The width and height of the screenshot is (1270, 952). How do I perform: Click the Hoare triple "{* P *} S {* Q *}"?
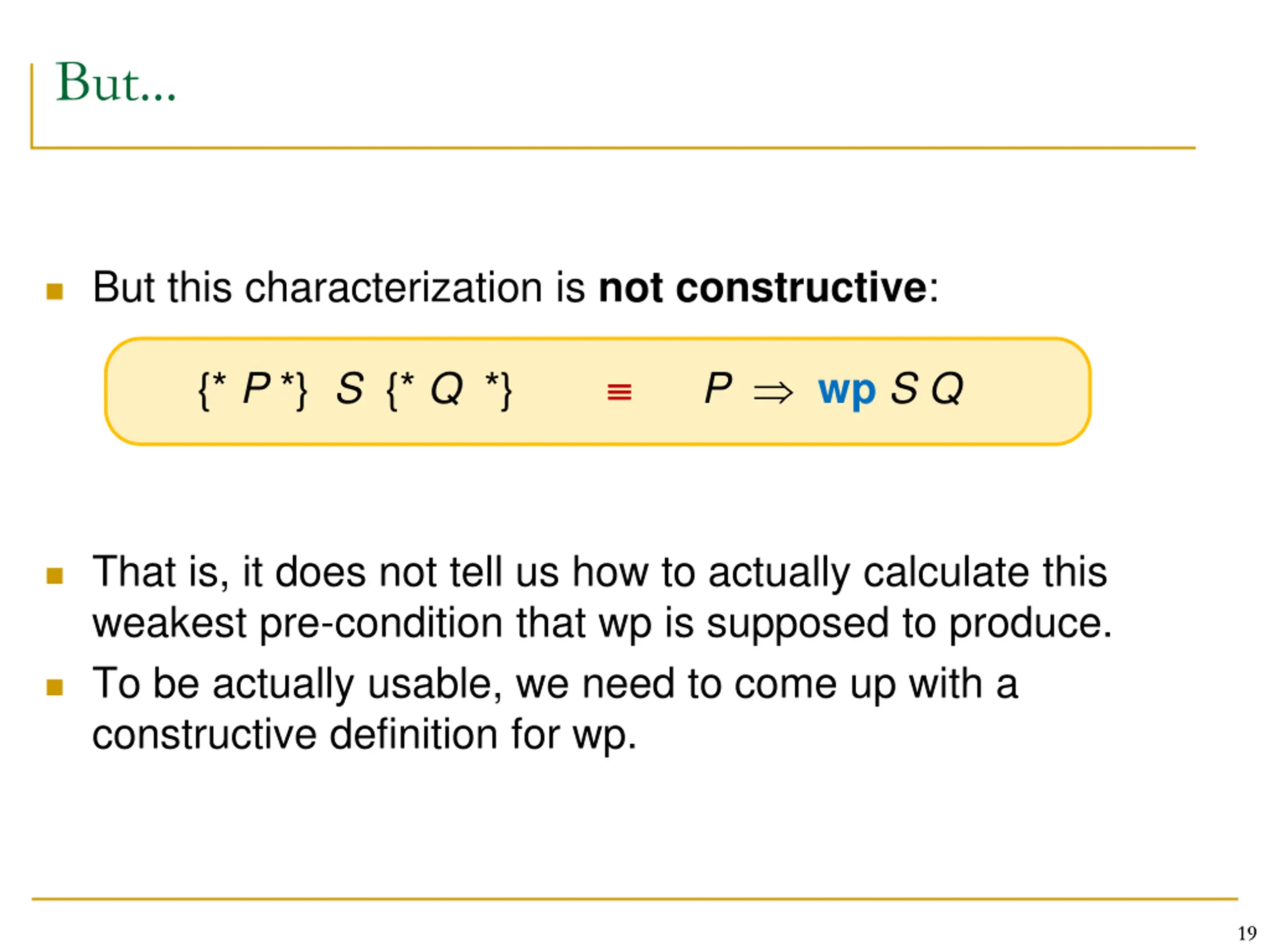click(355, 390)
